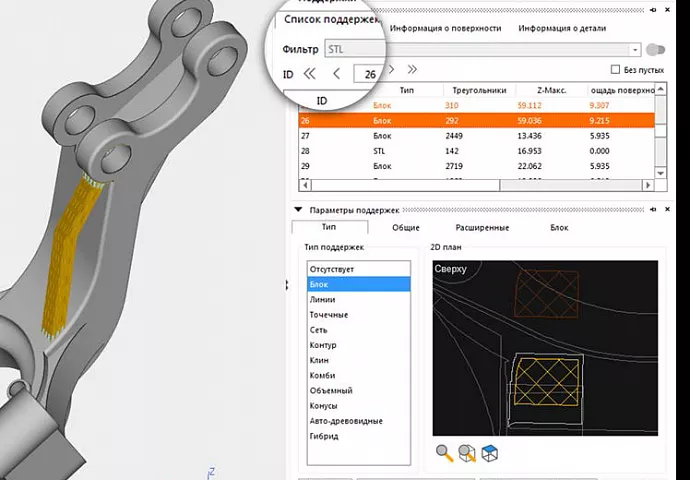Screen dimensions: 690x480
Task: Select support type Объемный
Action: 359,391
